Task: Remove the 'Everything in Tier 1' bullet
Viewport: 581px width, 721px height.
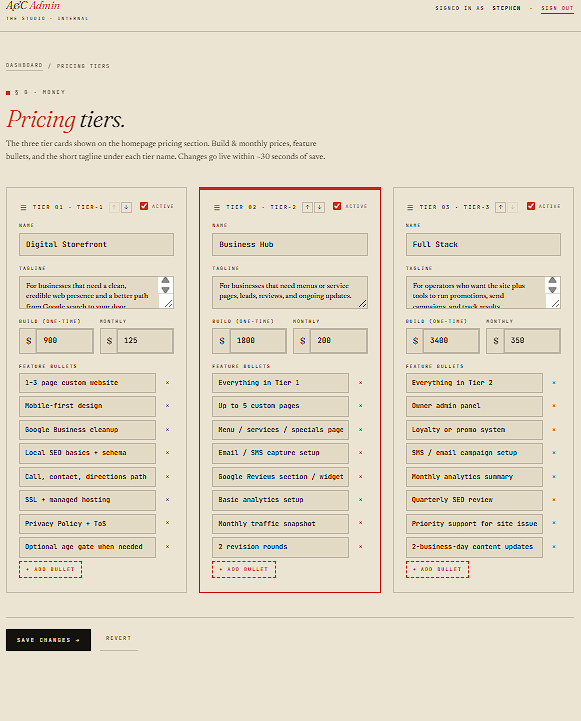Action: tap(360, 383)
